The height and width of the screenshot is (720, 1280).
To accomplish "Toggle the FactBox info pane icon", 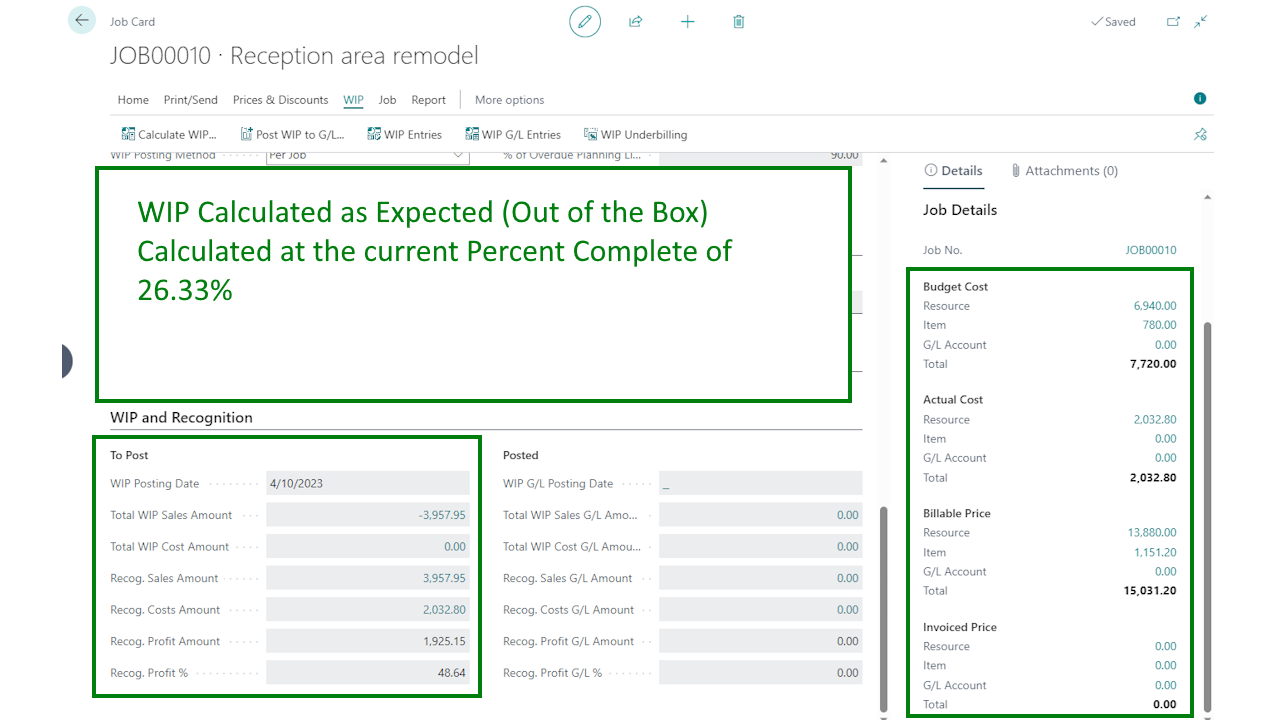I will [1200, 99].
